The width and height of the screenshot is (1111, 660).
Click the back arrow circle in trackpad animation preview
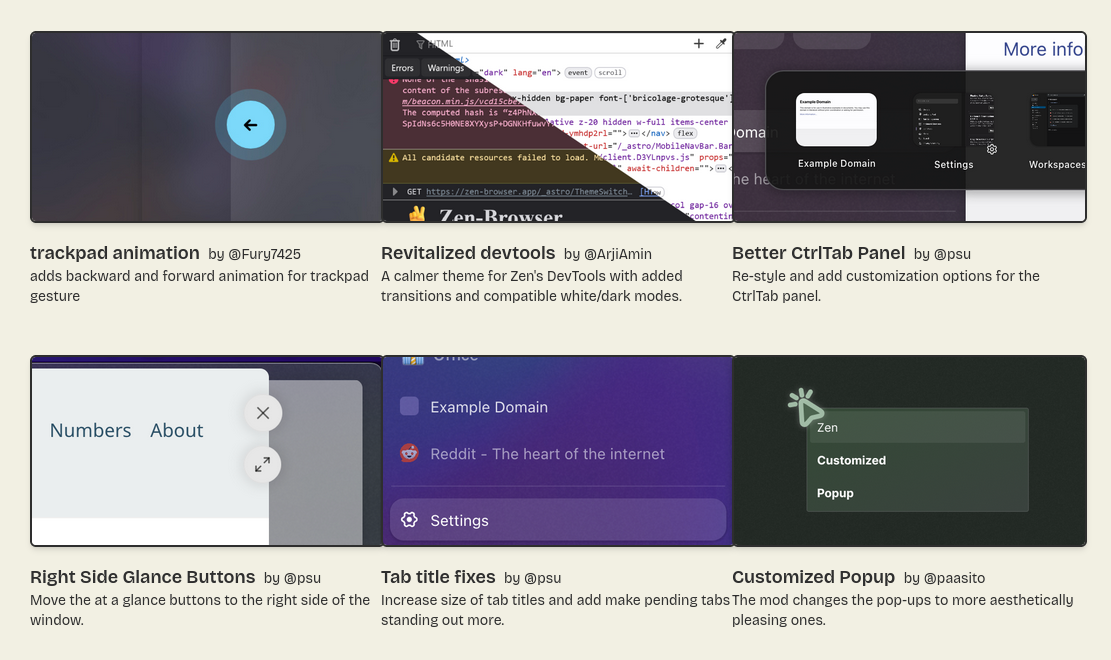click(x=250, y=125)
